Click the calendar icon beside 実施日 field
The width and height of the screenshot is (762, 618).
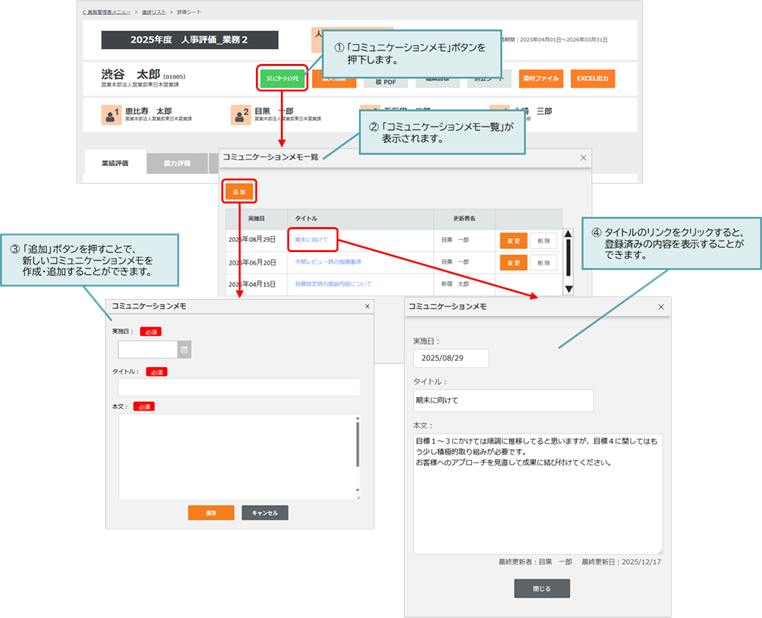[x=184, y=350]
